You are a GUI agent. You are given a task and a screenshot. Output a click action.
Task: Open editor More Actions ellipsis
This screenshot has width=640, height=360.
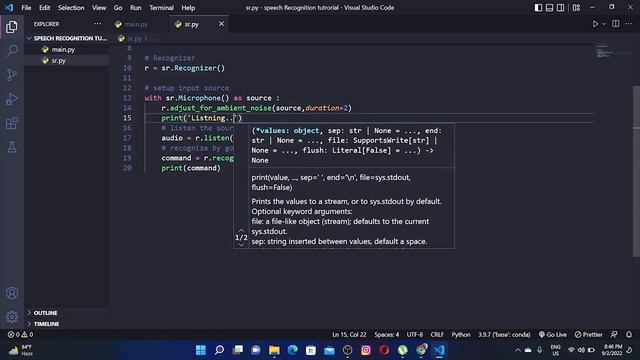[x=629, y=24]
